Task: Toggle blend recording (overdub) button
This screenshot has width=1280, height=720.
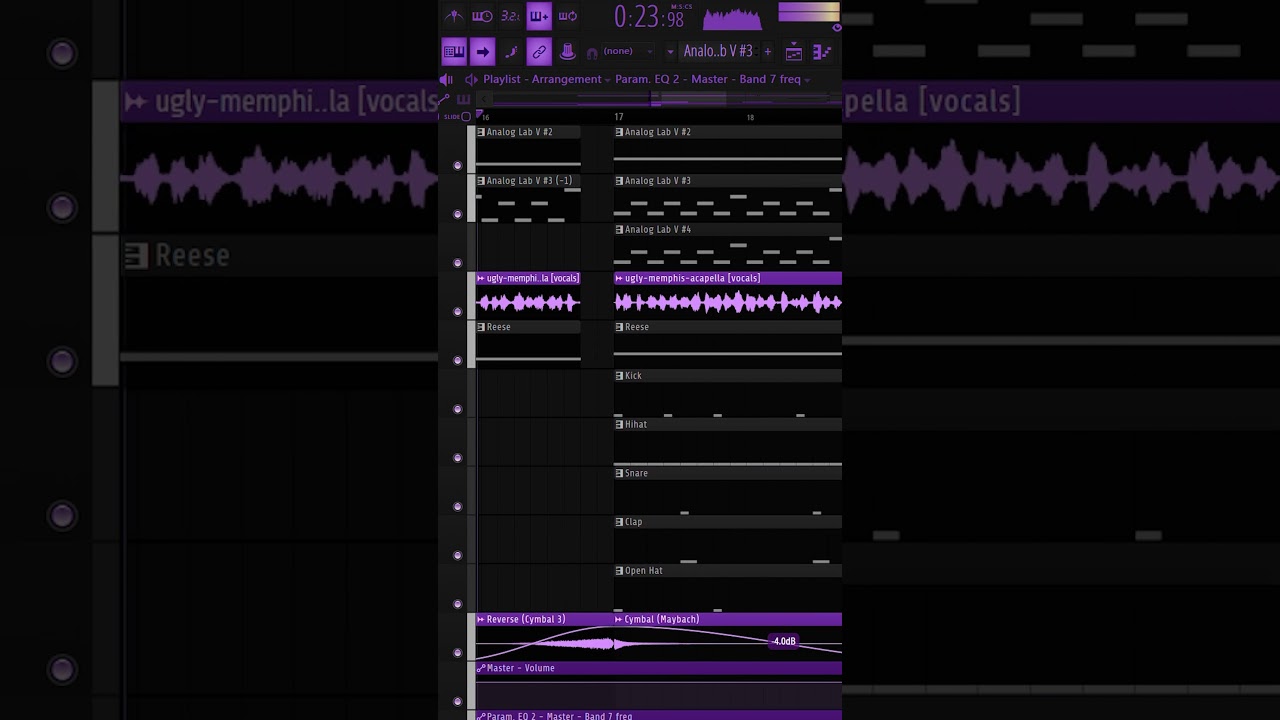Action: [539, 16]
